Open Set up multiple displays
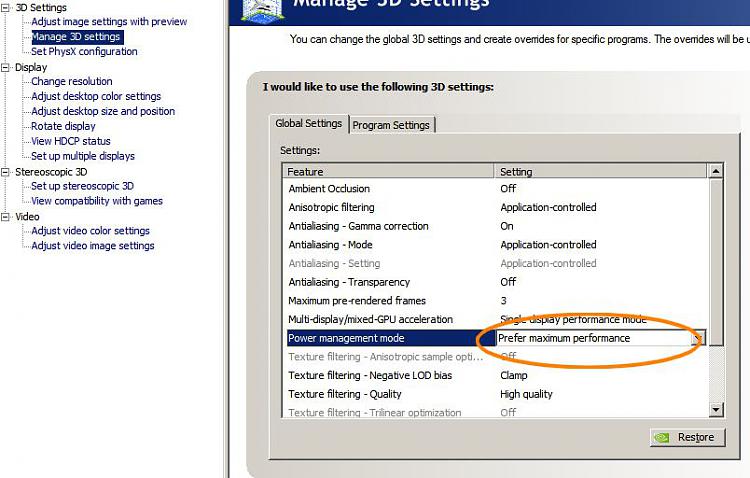Viewport: 750px width, 478px height. coord(83,156)
